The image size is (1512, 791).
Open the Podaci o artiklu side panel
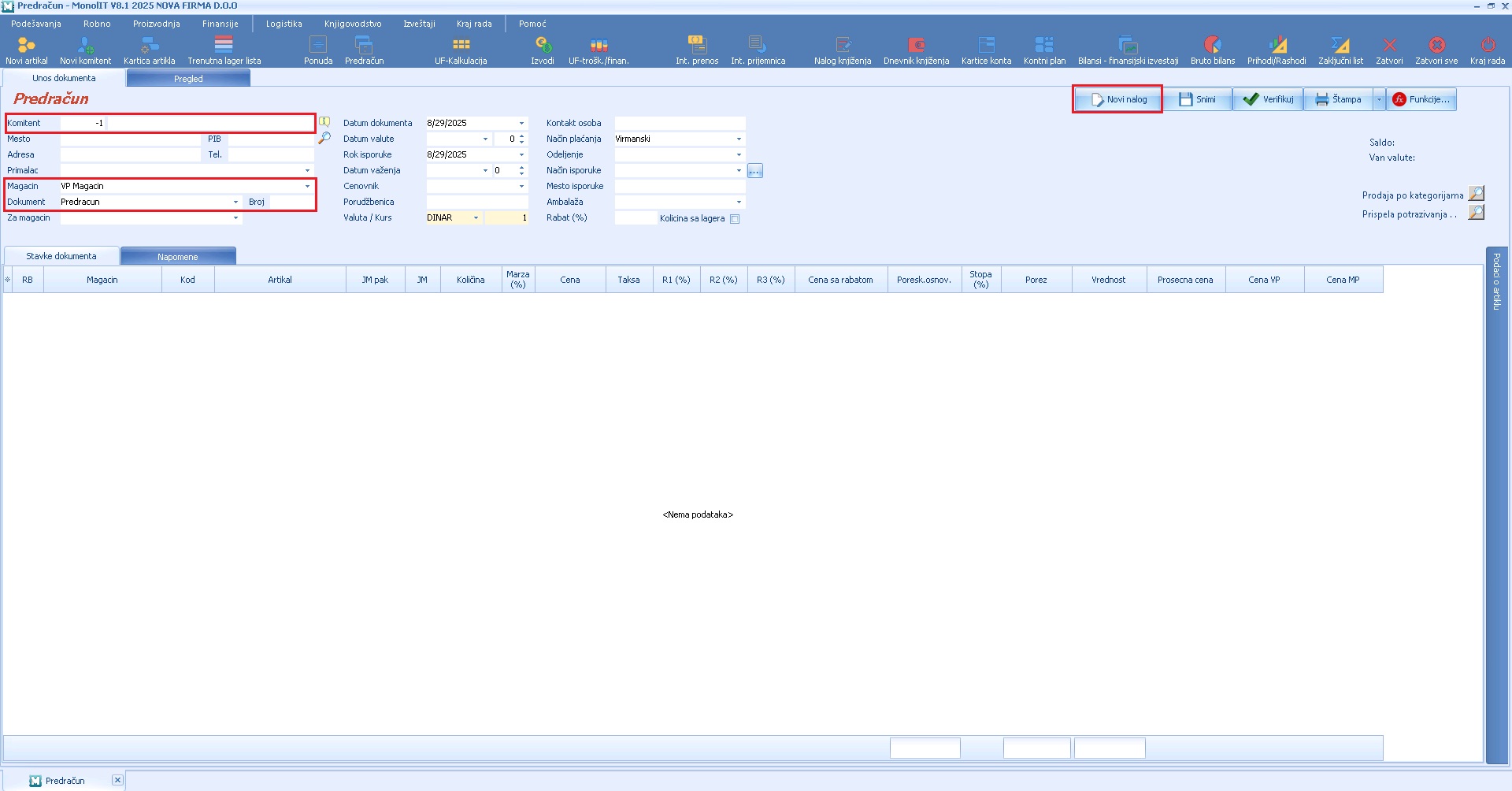click(1497, 504)
